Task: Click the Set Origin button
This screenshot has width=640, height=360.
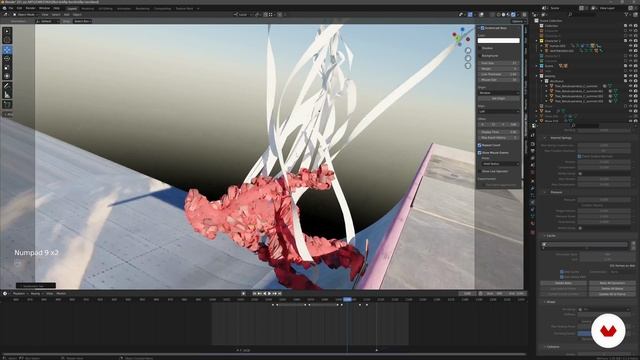Action: tap(499, 98)
